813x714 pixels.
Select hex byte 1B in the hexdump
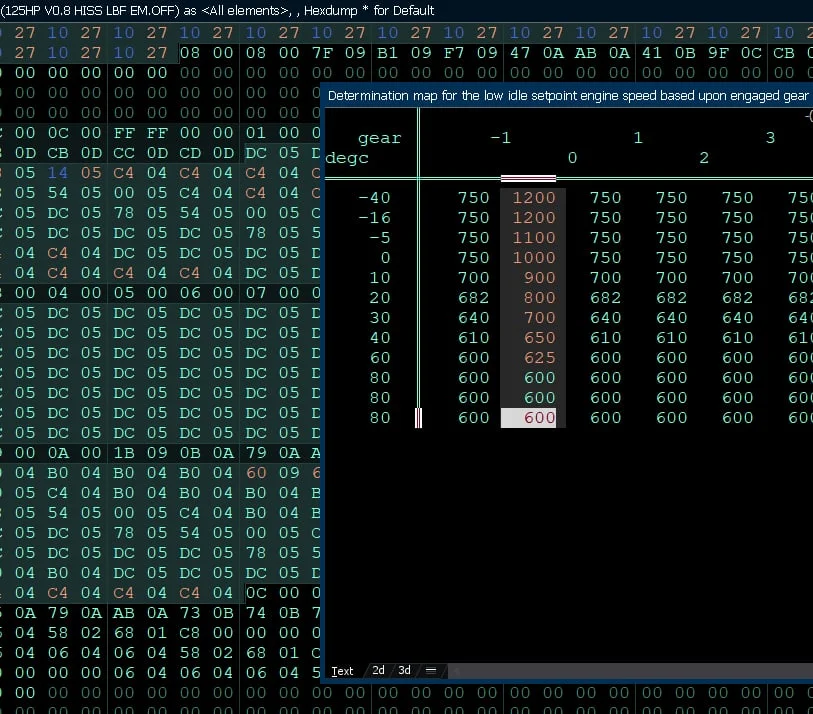click(x=124, y=453)
